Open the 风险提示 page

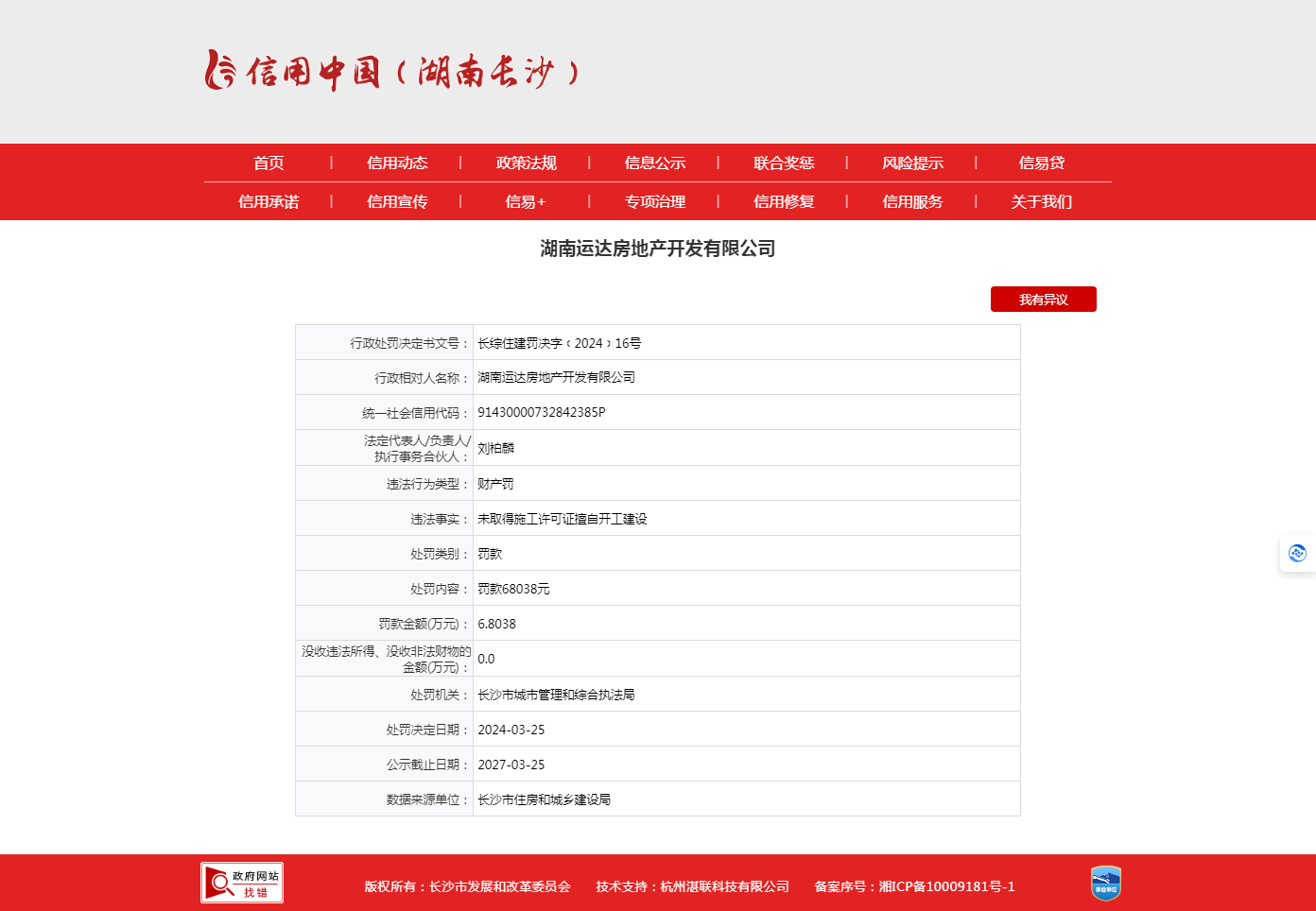(911, 163)
